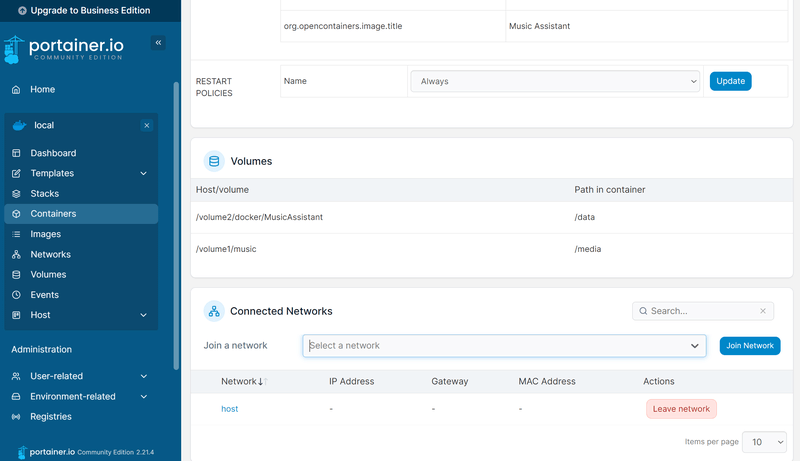Open the host network link
Screen dimensions: 800x461
[230, 409]
